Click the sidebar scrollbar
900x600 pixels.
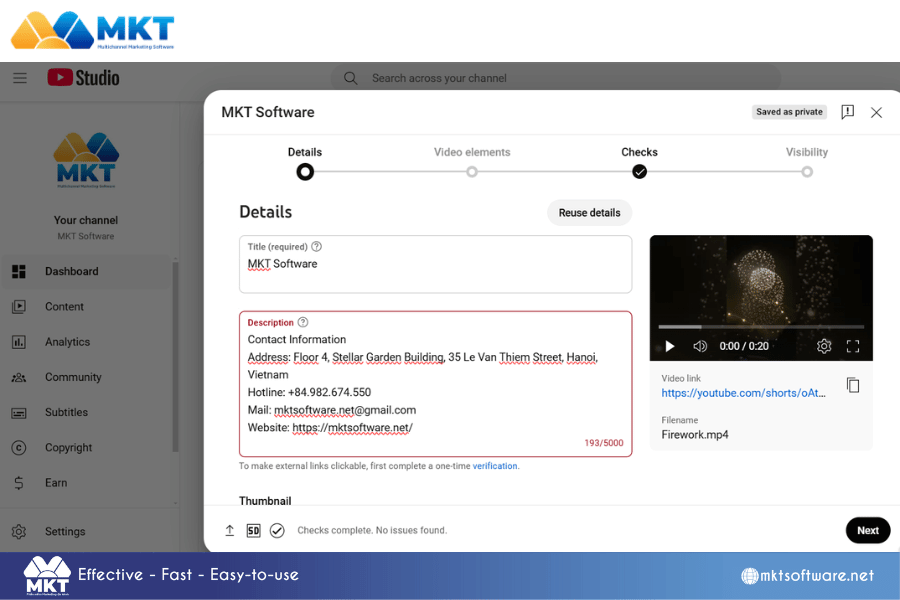click(x=175, y=356)
